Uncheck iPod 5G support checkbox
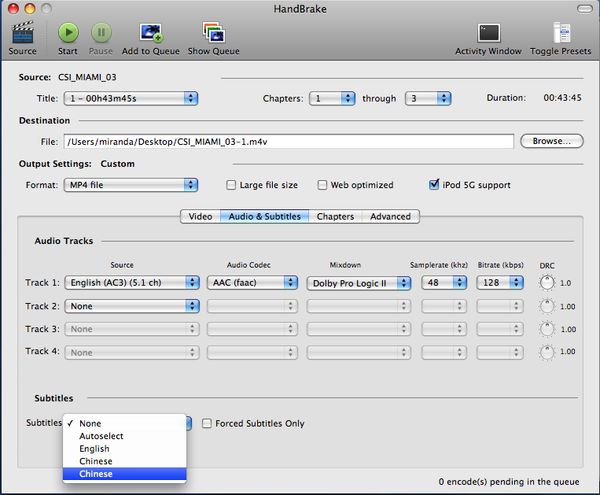The image size is (600, 495). (434, 185)
